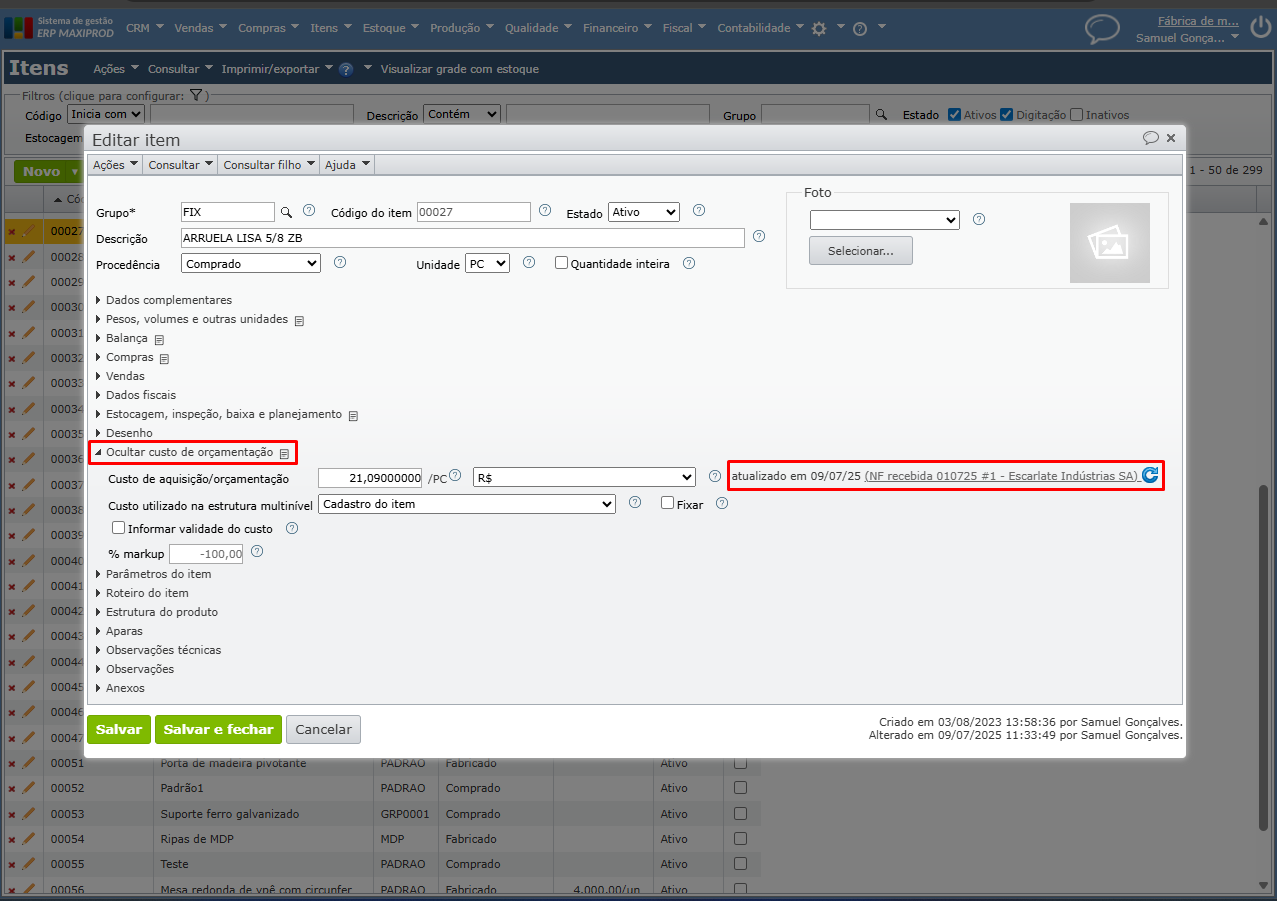The height and width of the screenshot is (901, 1277).
Task: Click help icon next to Procedência dropdown
Action: [340, 263]
